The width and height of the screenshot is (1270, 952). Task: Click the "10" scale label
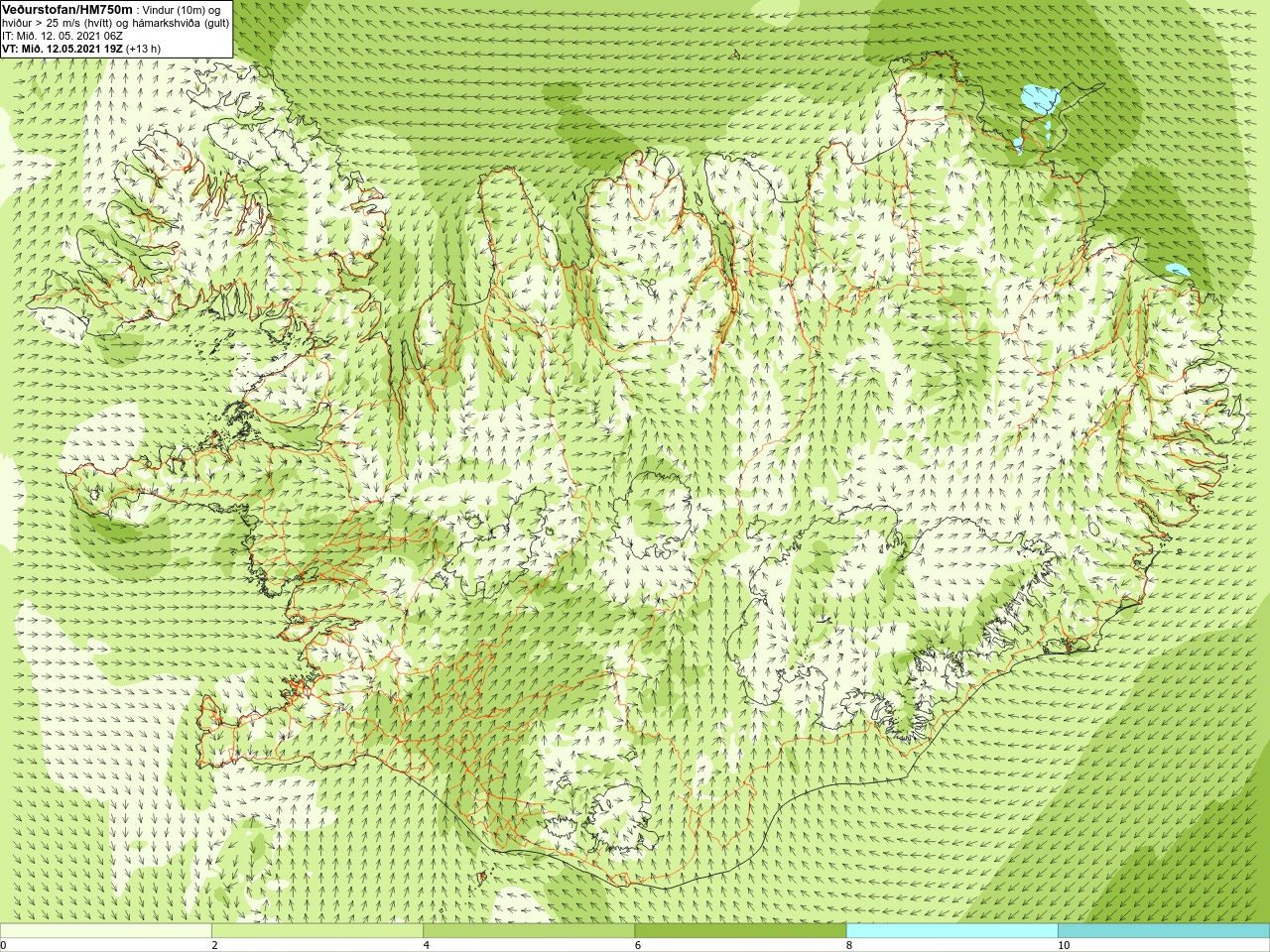coord(1064,945)
